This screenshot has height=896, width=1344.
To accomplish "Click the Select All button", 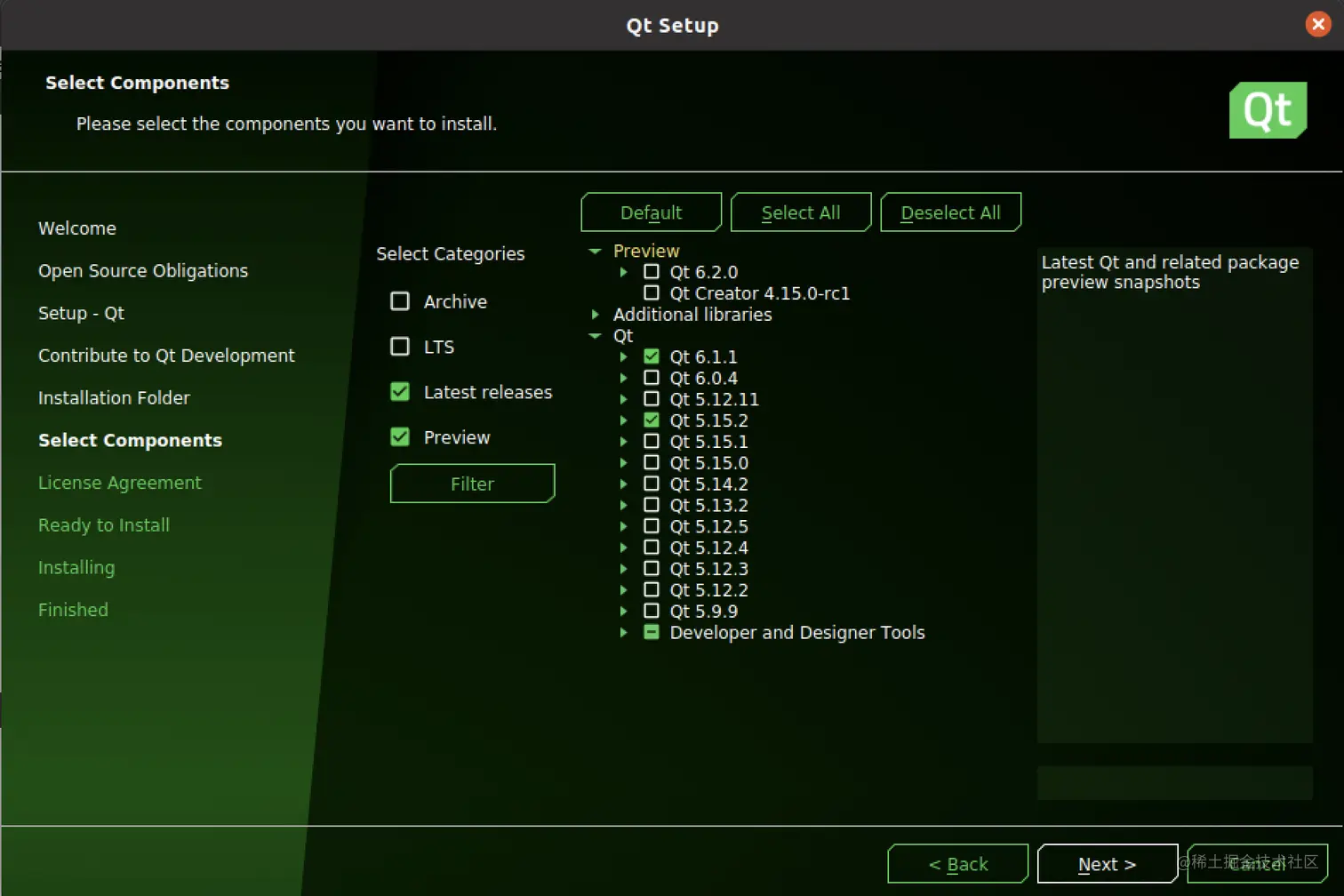I will tap(801, 212).
